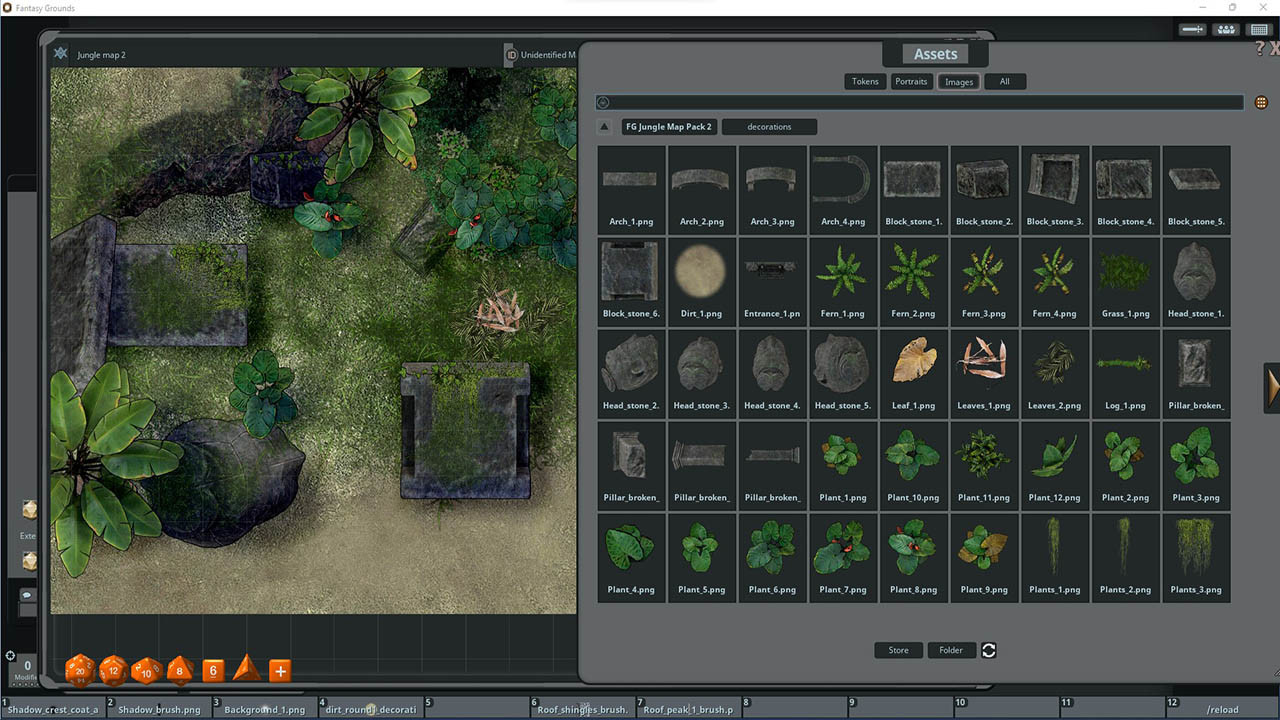Click FG Jungle Map Pack 2 breadcrumb
Screen dimensions: 1280x720
(x=669, y=127)
